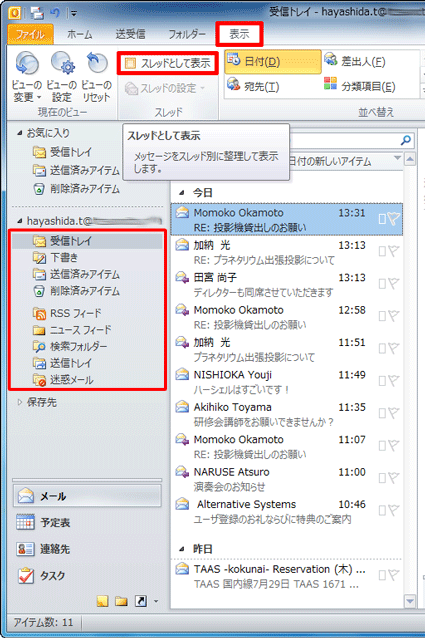Screen dimensions: 425x638
Task: Click the shortcuts icon in navigation pane
Action: point(141,601)
